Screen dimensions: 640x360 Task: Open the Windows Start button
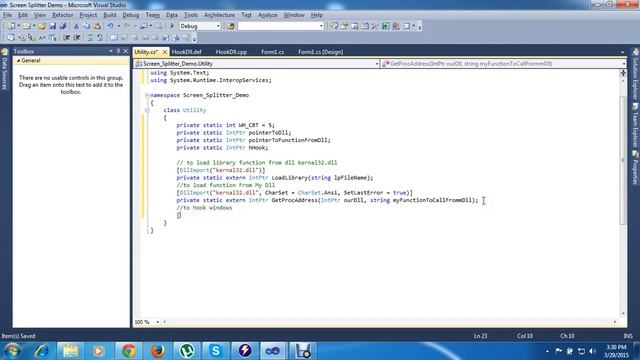12,351
